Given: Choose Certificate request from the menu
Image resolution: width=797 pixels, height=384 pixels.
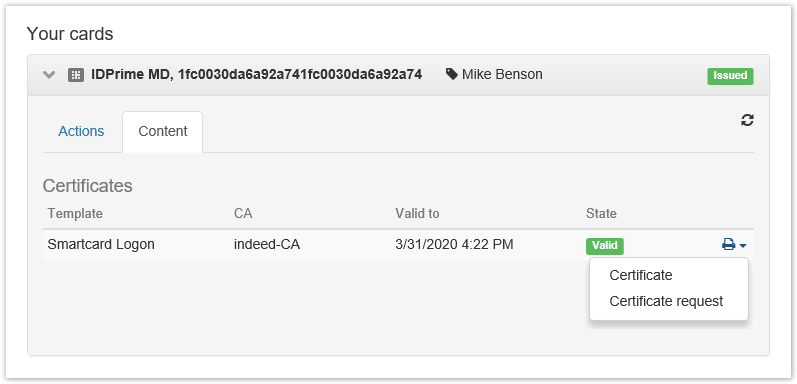Looking at the screenshot, I should coord(668,301).
